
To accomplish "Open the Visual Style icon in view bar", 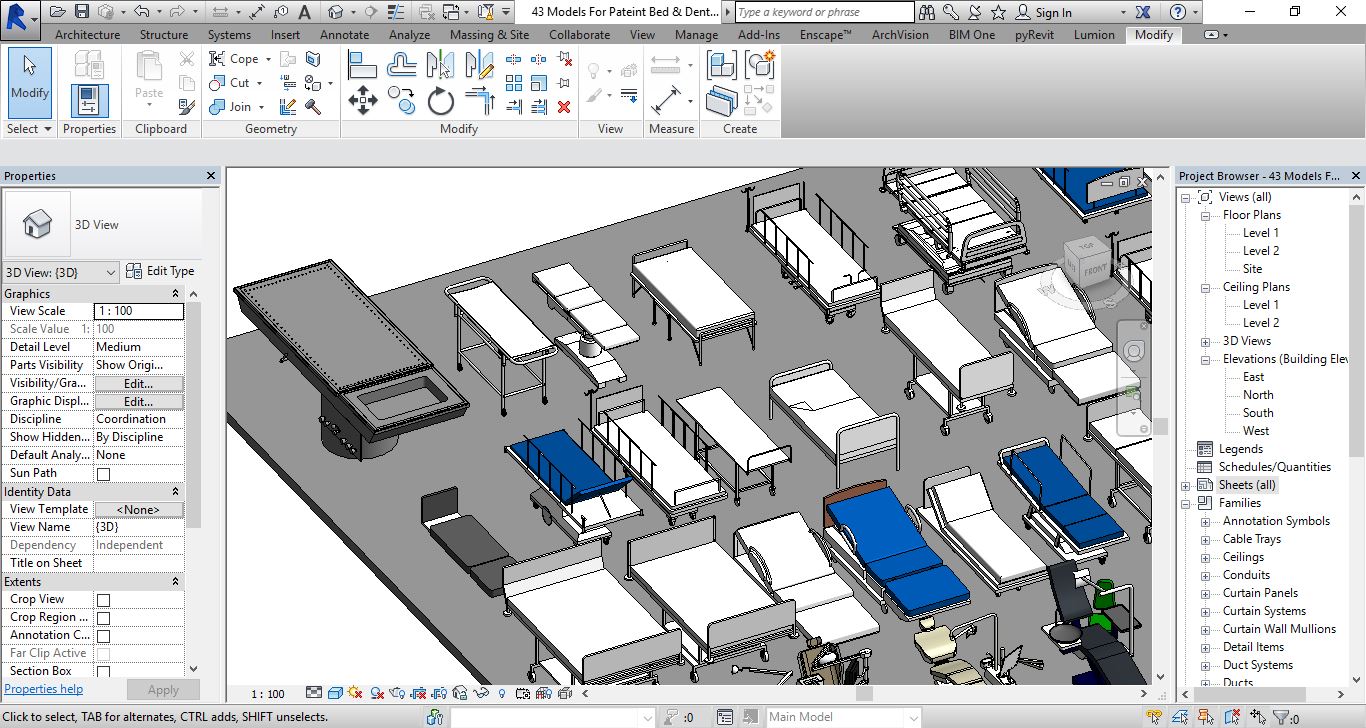I will coord(335,693).
